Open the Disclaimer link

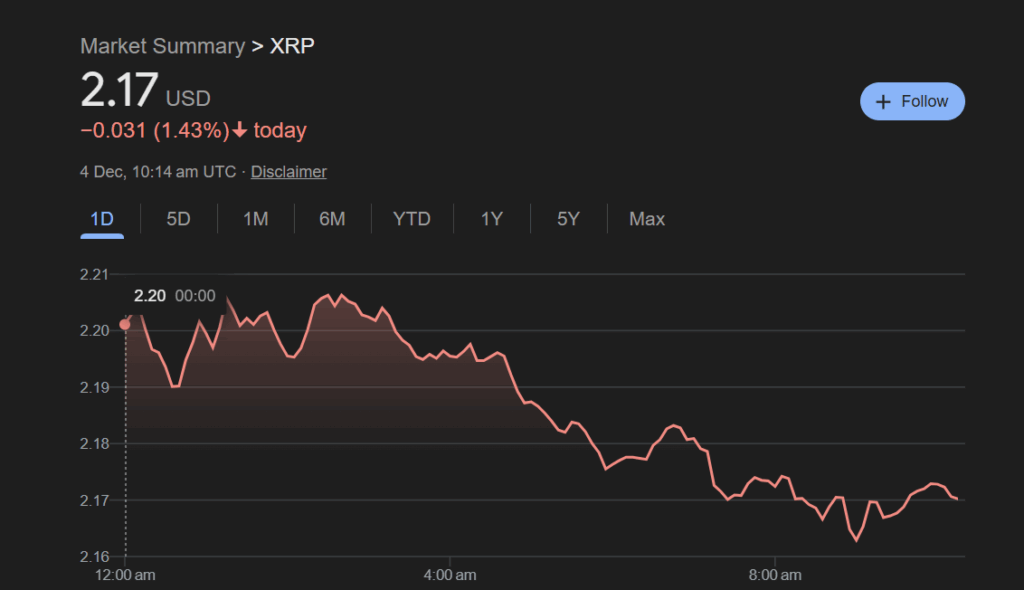[x=288, y=172]
